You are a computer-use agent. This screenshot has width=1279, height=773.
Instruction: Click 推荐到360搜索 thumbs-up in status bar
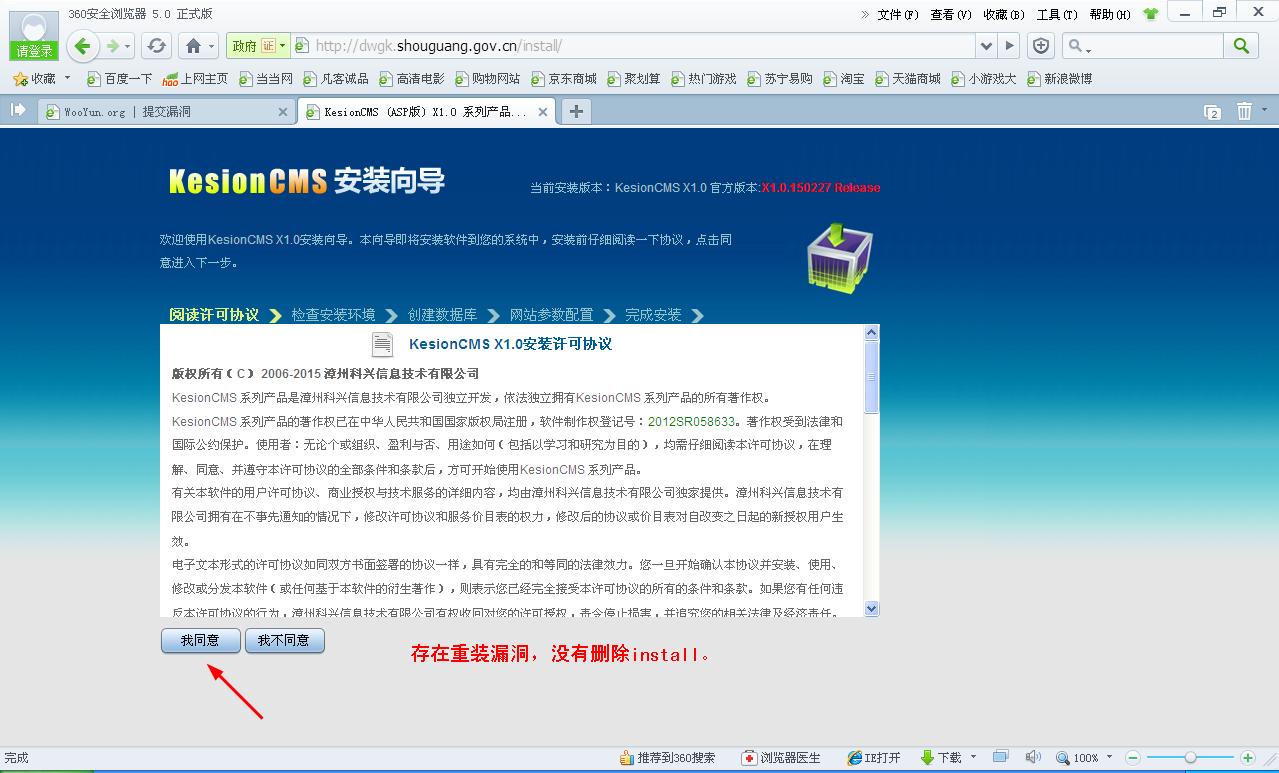[667, 758]
